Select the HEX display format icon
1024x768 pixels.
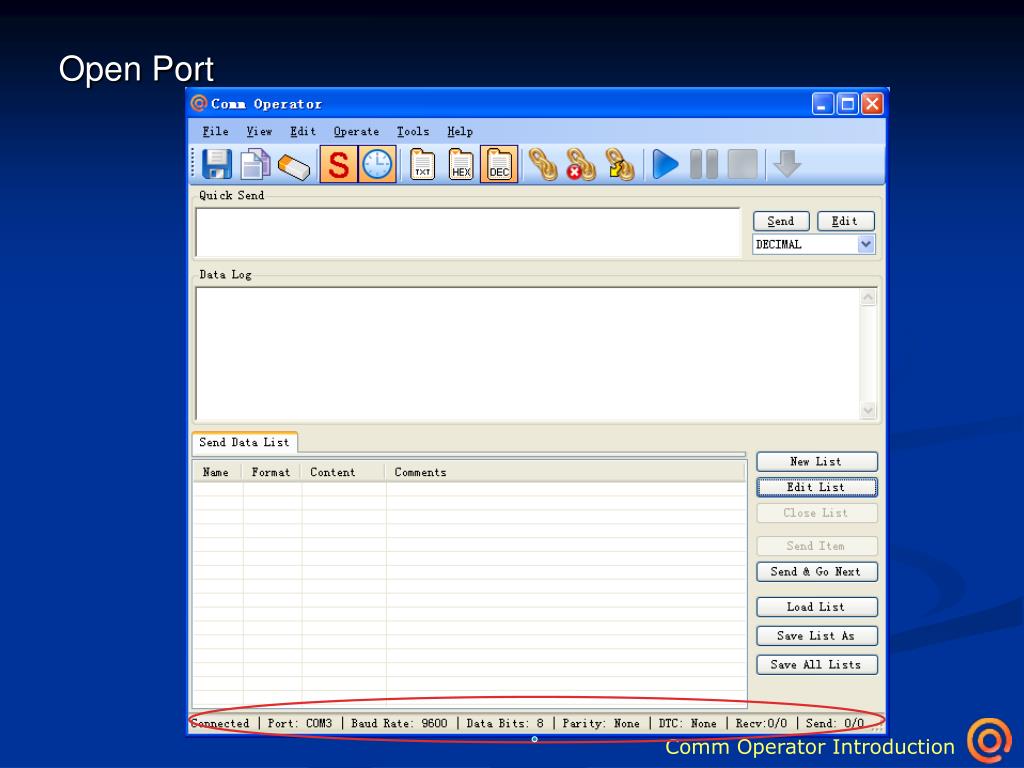[x=461, y=164]
